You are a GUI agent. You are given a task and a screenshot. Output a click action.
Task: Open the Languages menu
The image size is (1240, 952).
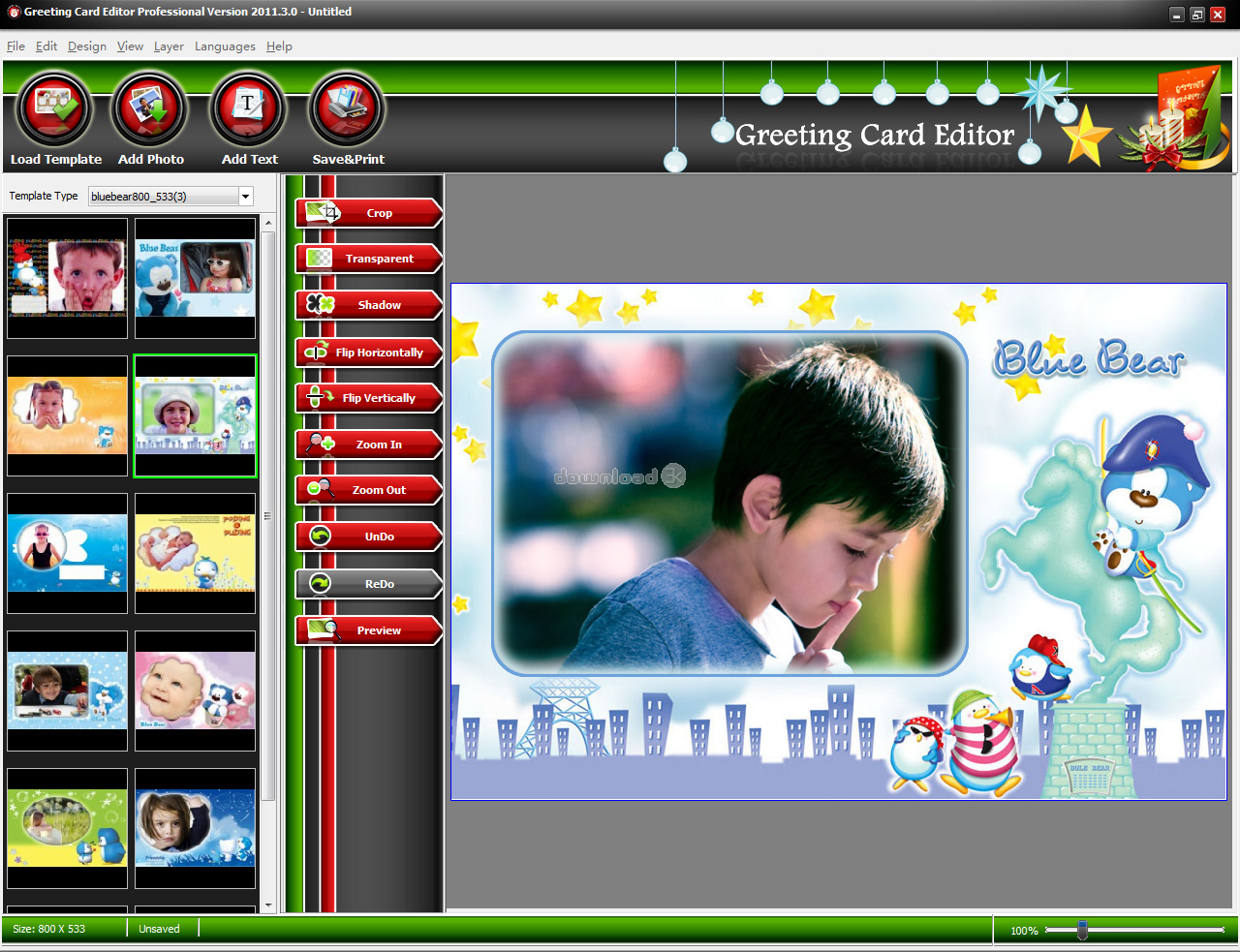click(x=225, y=46)
